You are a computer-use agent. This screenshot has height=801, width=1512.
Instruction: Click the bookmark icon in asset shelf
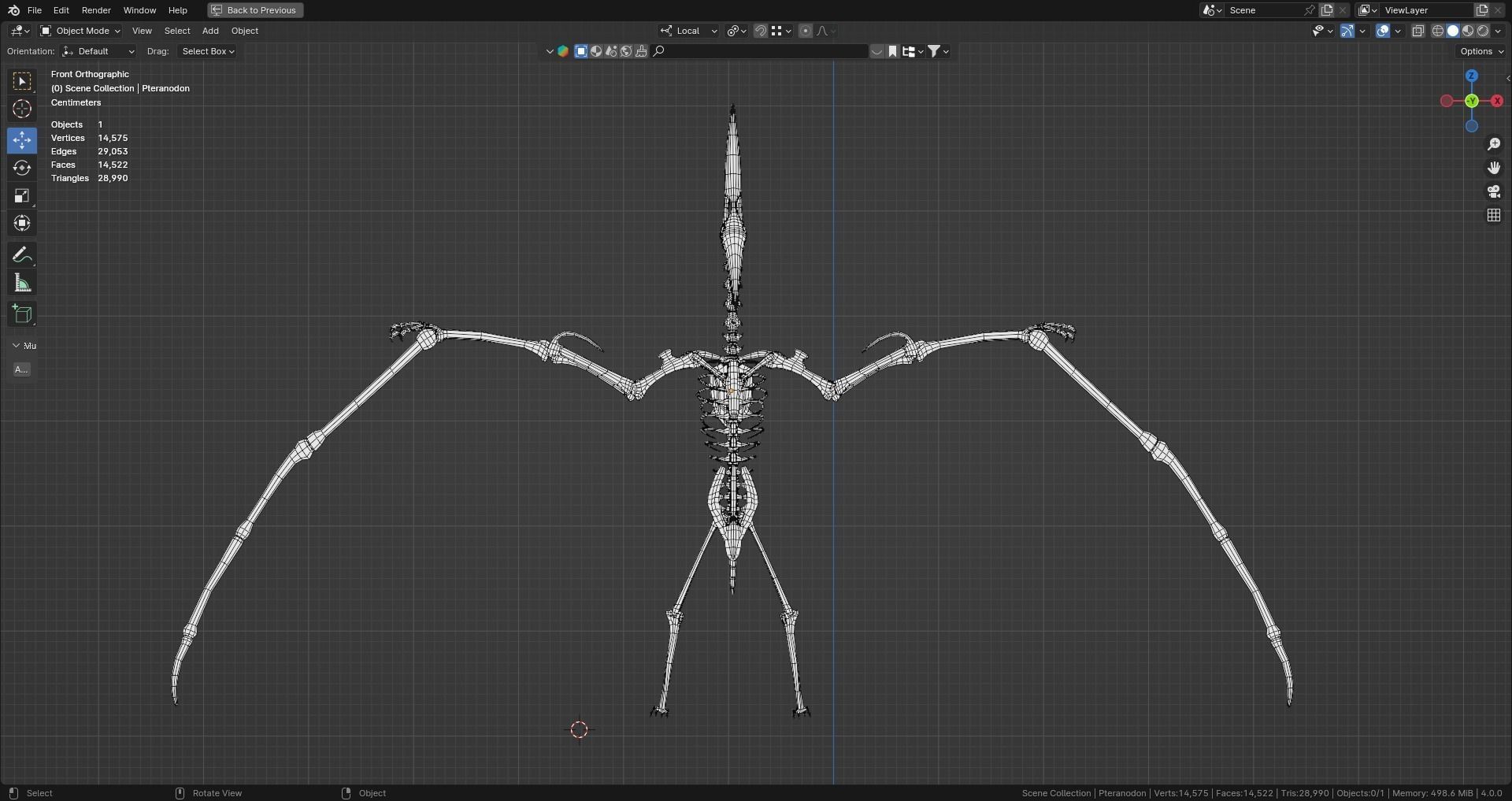(892, 51)
